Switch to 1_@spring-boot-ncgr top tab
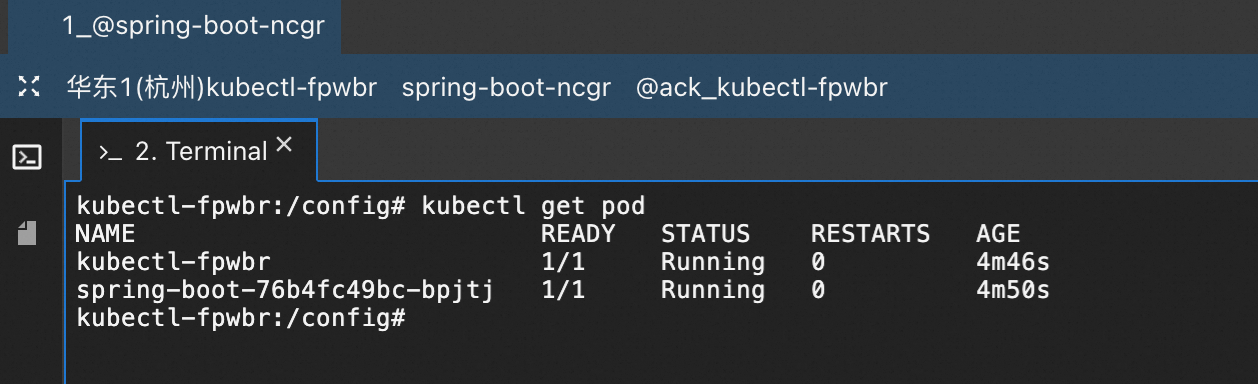Screen dimensions: 1258x384 [193, 26]
